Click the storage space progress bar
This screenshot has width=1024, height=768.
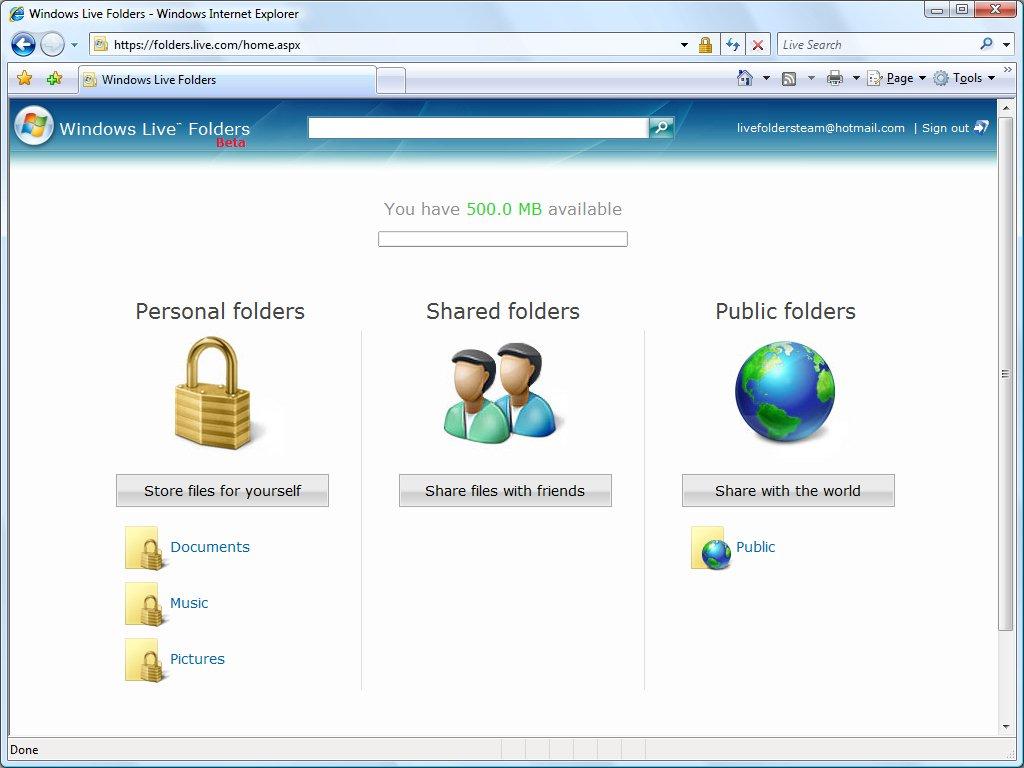coord(502,238)
